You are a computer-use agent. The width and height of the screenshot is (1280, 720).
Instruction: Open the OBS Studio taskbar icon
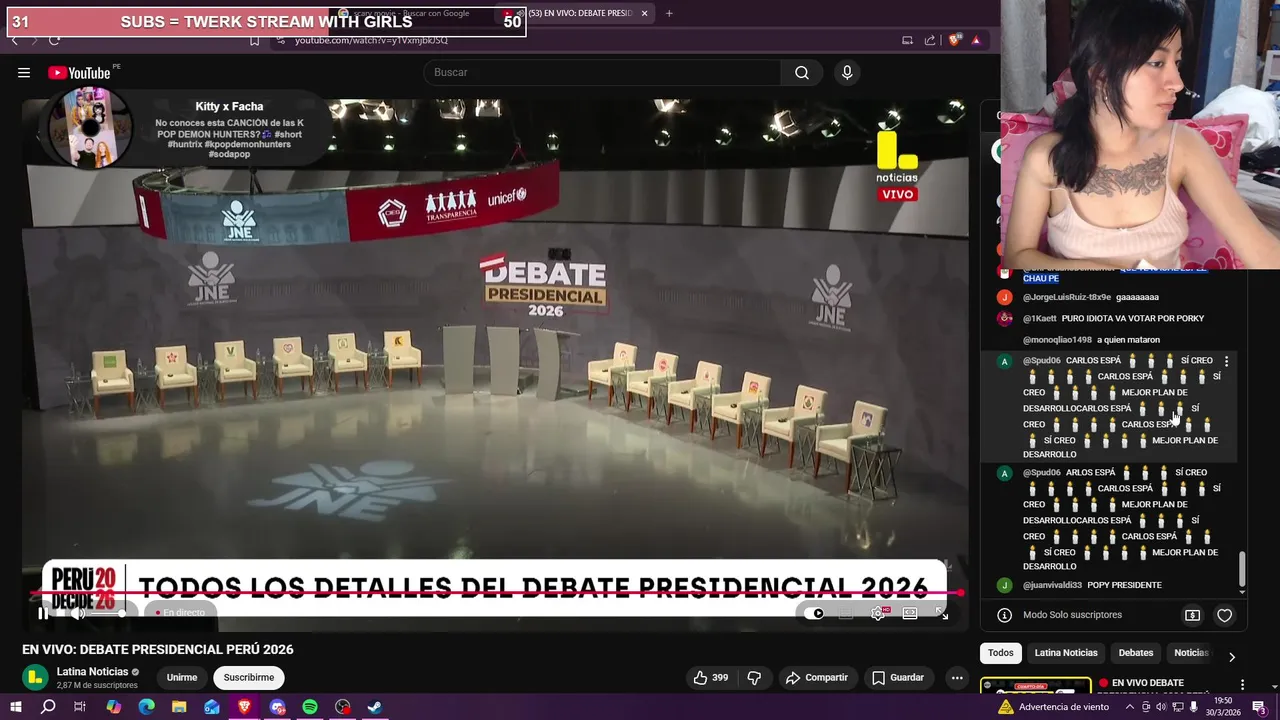[x=343, y=707]
